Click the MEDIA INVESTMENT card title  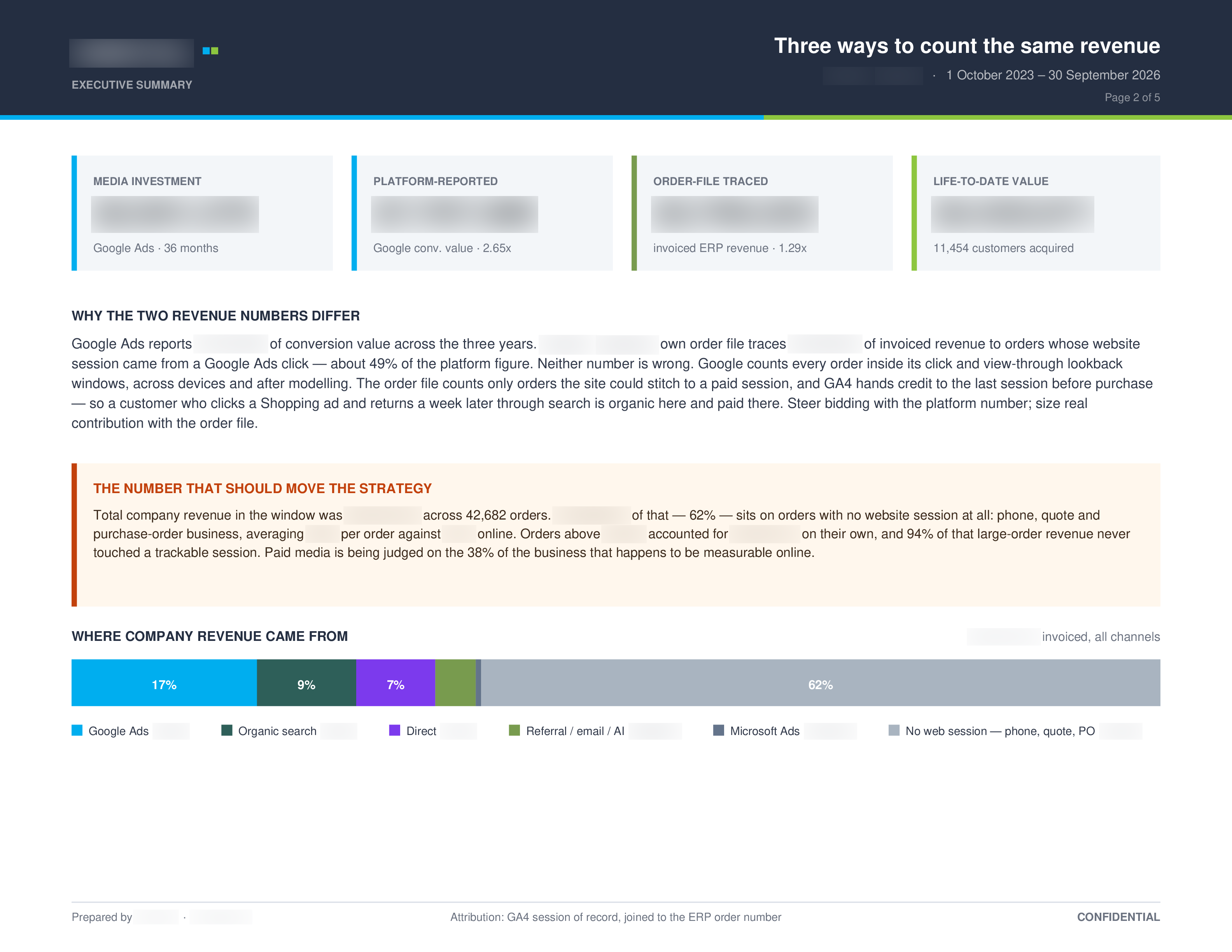(147, 181)
